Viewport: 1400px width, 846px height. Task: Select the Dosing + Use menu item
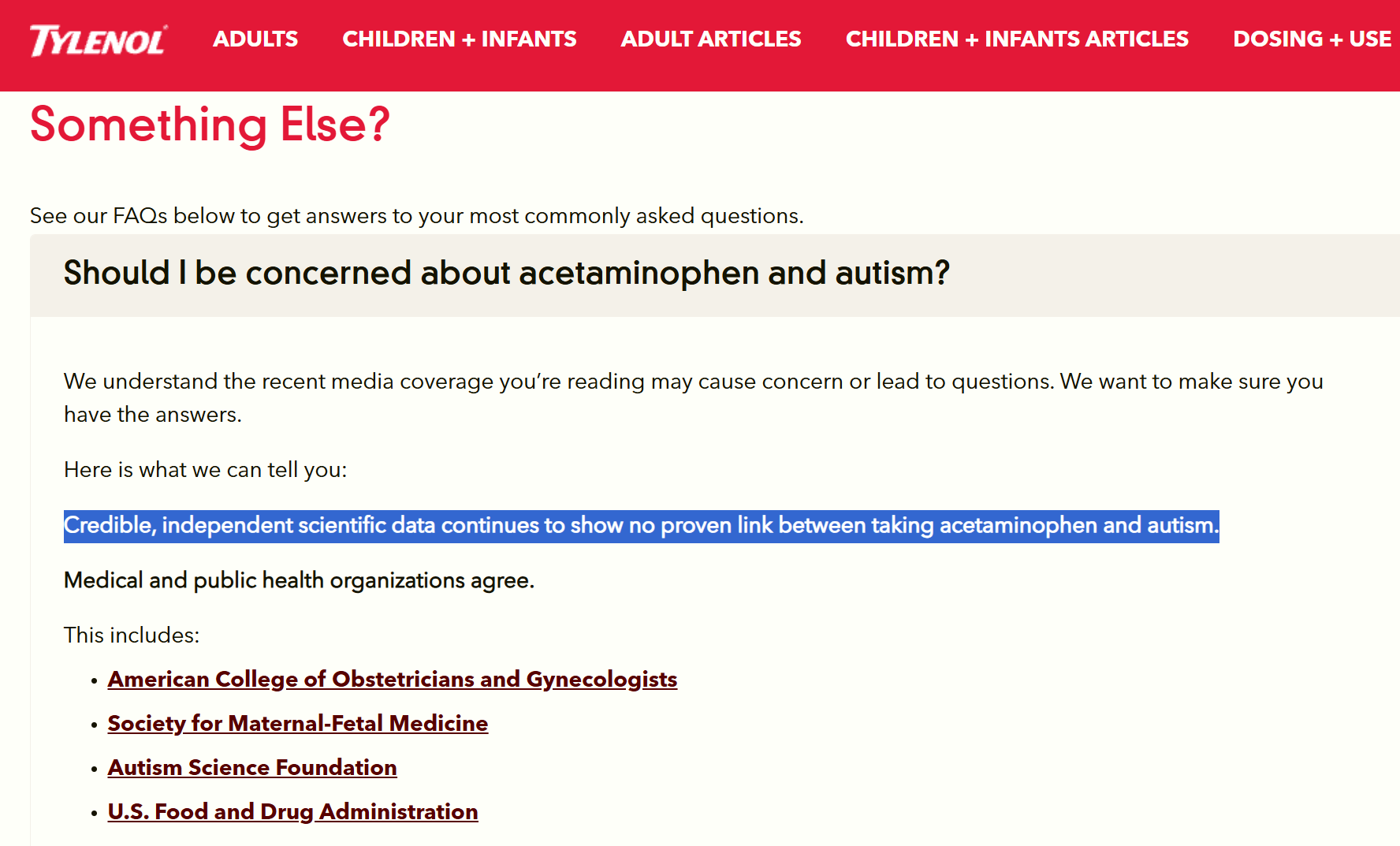tap(1312, 39)
